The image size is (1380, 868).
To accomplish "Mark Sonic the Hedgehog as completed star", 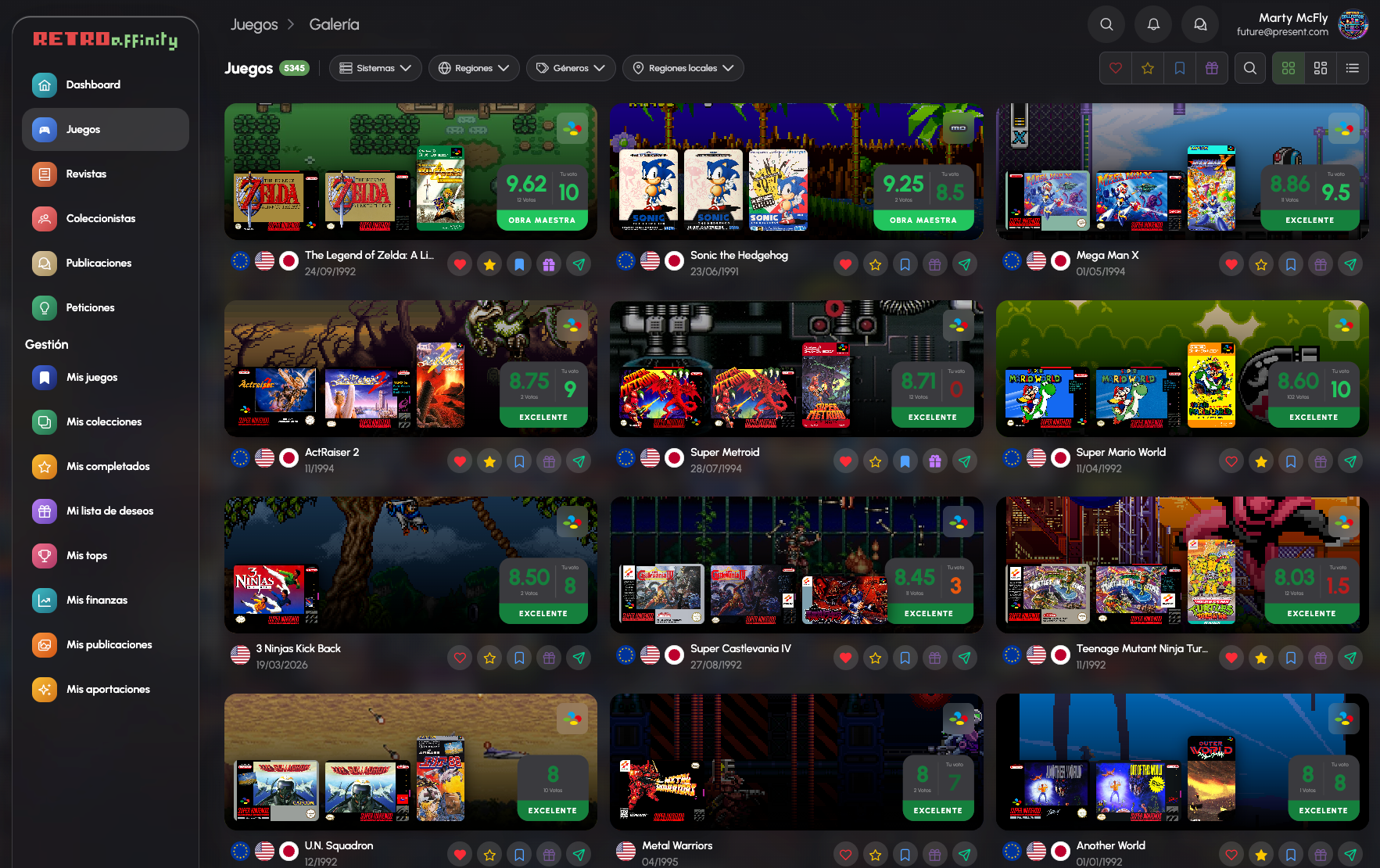I will click(x=875, y=264).
